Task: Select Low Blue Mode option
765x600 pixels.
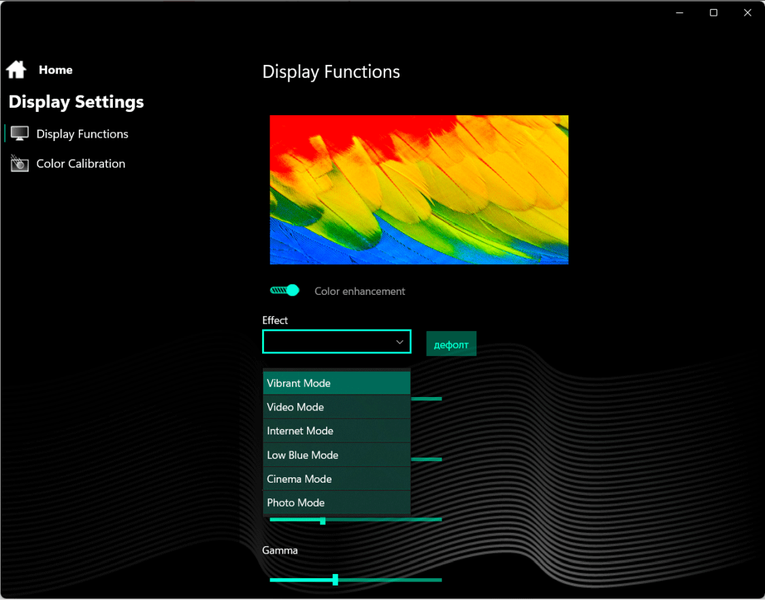Action: [337, 455]
